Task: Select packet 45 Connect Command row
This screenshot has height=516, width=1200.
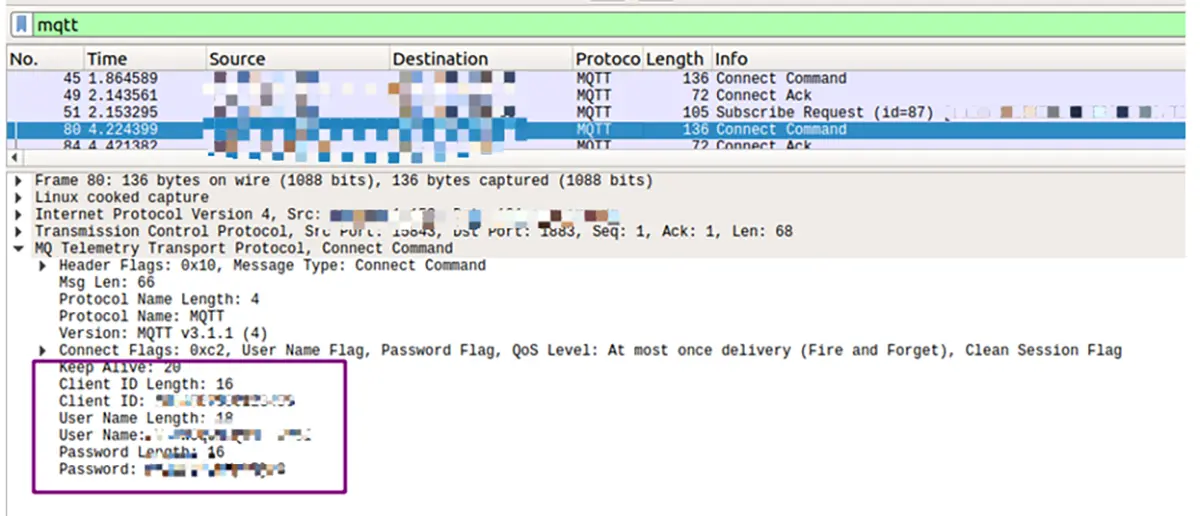Action: [x=598, y=78]
